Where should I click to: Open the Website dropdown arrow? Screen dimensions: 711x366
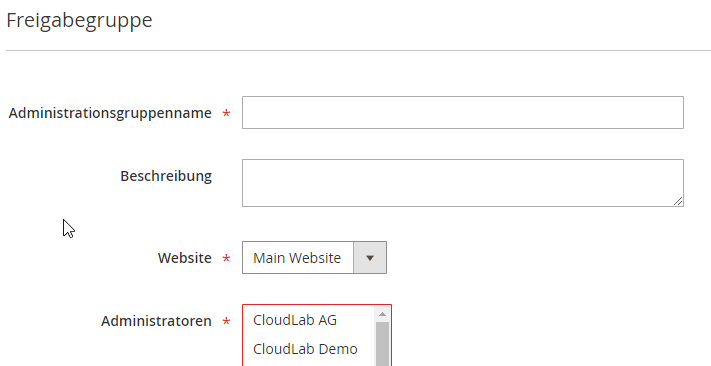[x=370, y=258]
